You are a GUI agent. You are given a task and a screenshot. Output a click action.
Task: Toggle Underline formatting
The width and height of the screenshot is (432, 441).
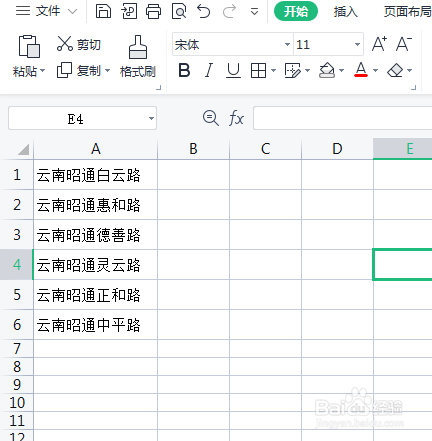[233, 70]
